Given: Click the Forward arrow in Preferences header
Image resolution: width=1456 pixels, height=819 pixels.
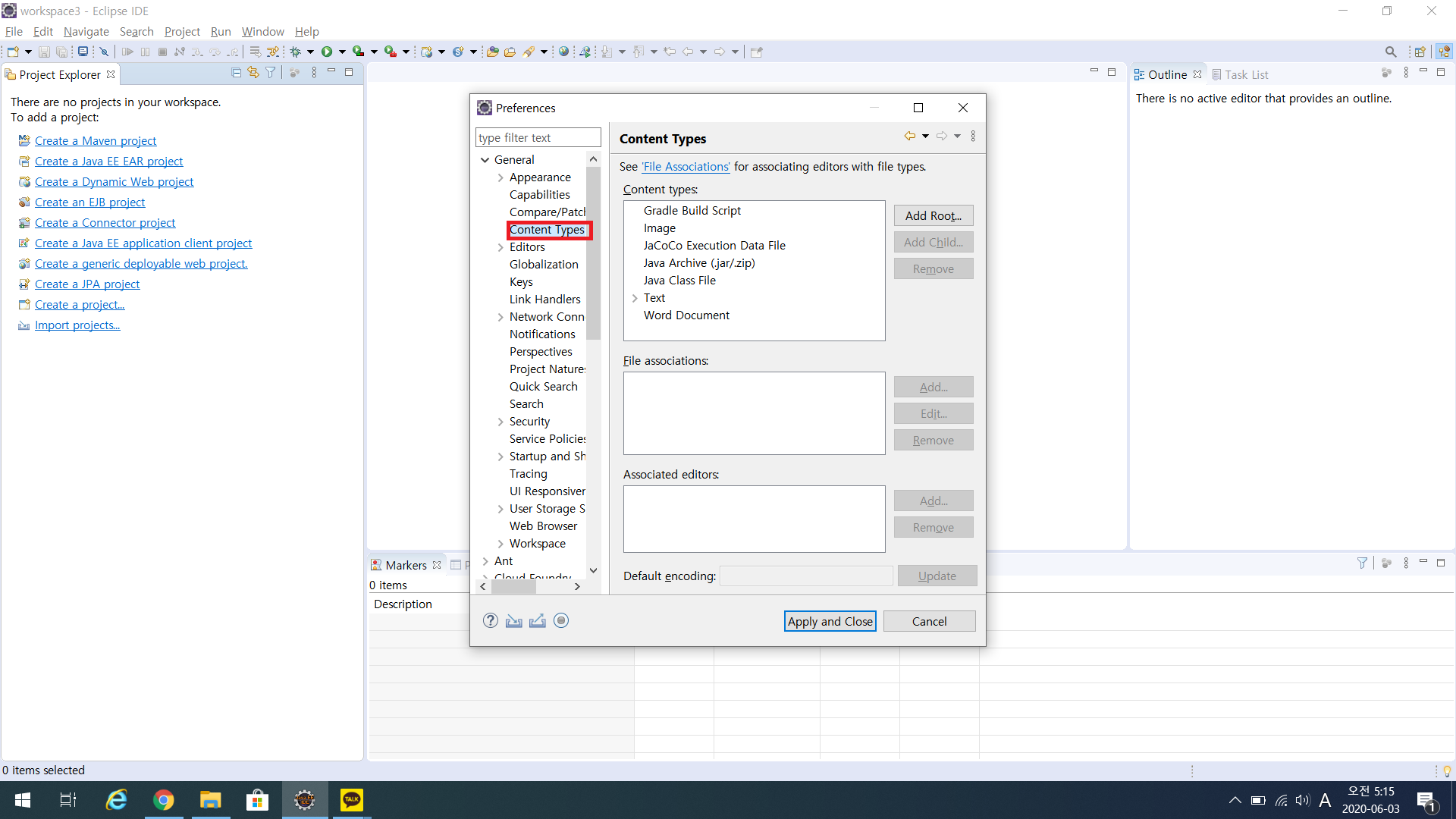Looking at the screenshot, I should coord(941,136).
